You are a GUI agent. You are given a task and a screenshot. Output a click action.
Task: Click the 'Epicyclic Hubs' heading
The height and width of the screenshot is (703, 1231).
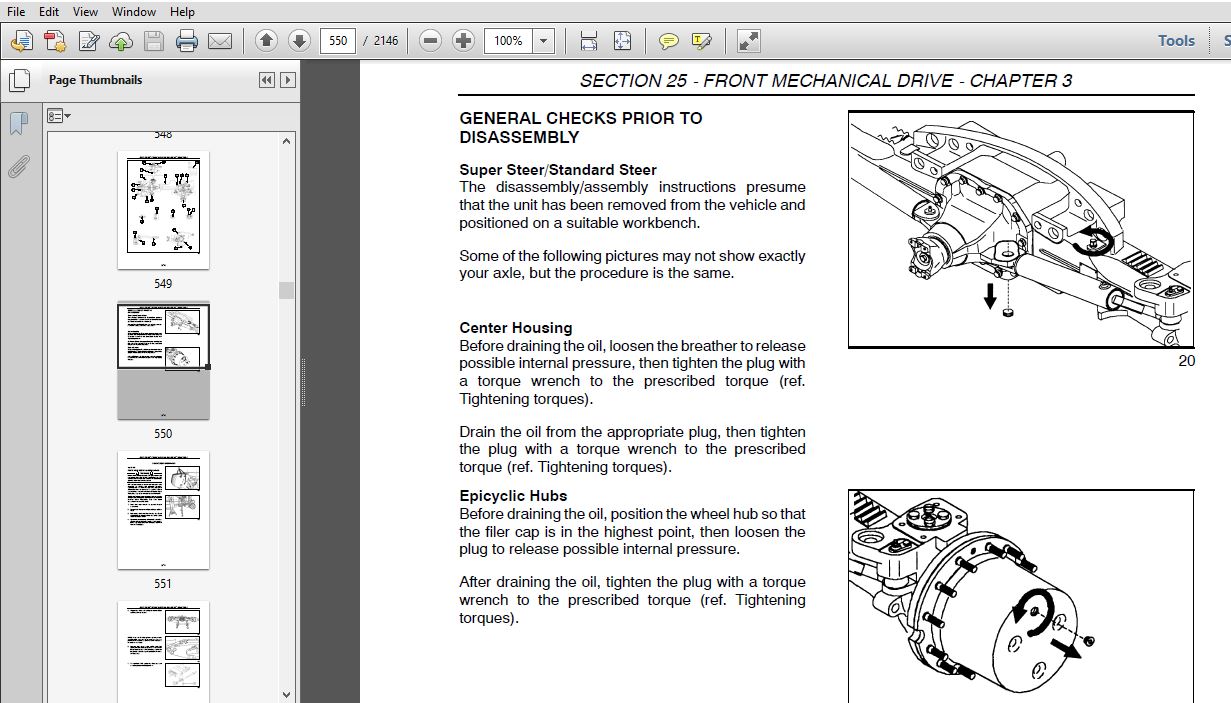(513, 496)
